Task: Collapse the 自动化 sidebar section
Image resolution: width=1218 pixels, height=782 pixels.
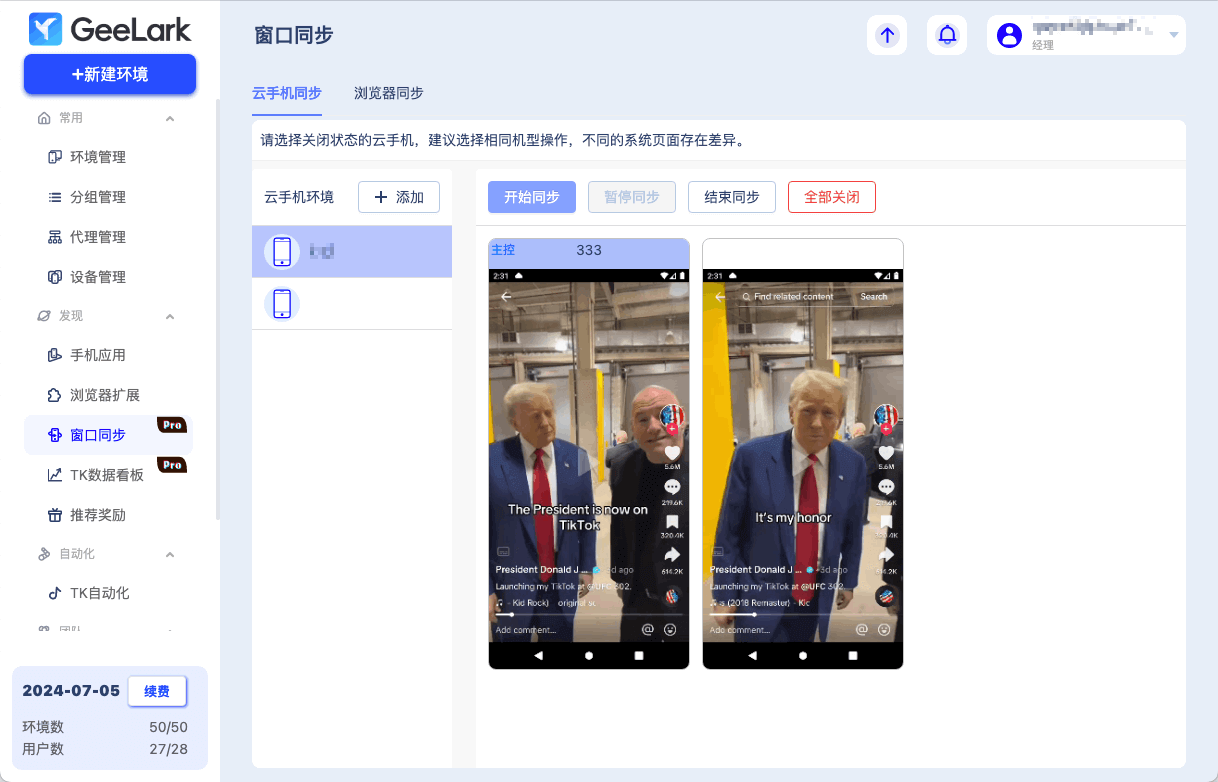Action: (170, 554)
